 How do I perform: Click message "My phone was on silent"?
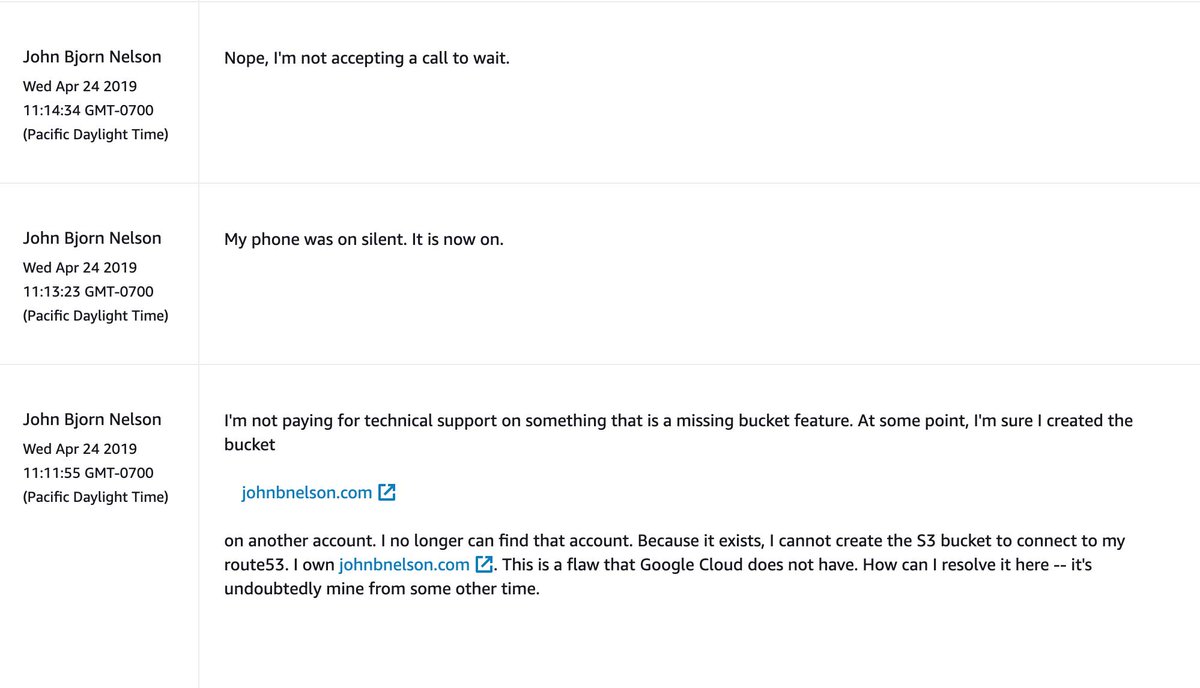(364, 240)
